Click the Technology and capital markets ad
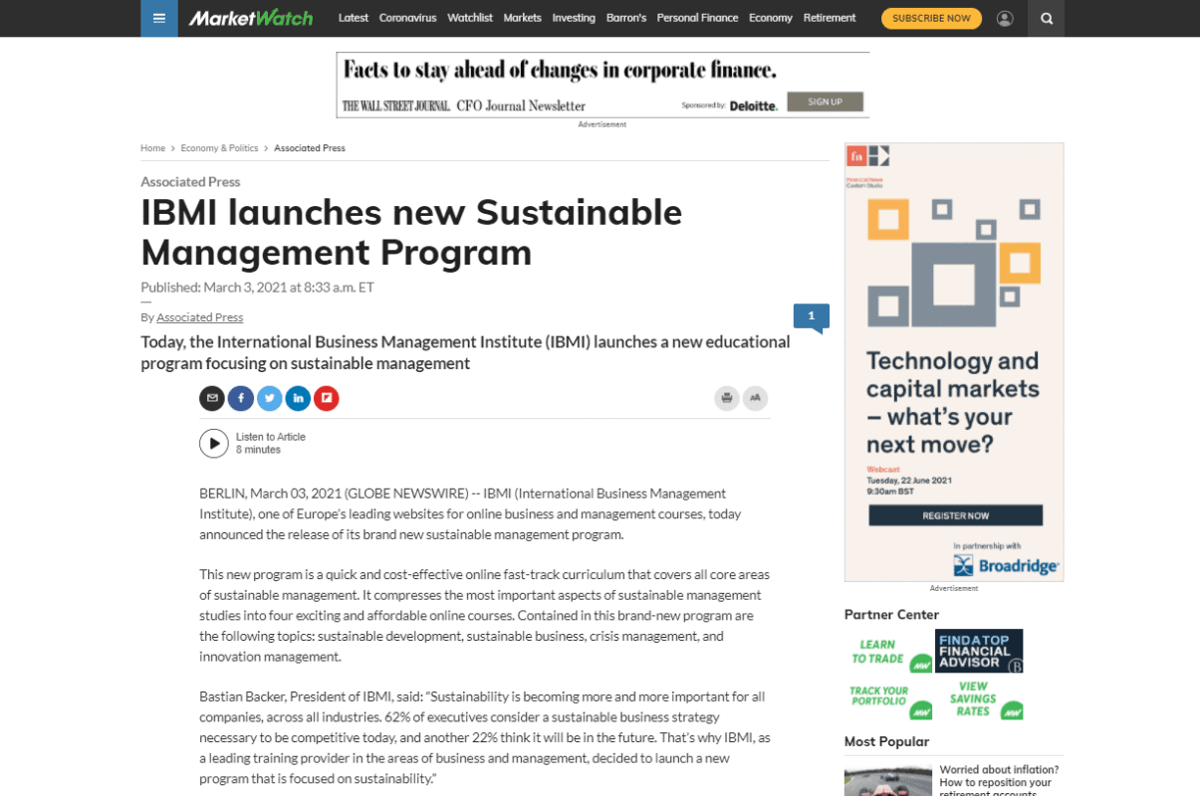This screenshot has height=796, width=1200. (x=954, y=362)
